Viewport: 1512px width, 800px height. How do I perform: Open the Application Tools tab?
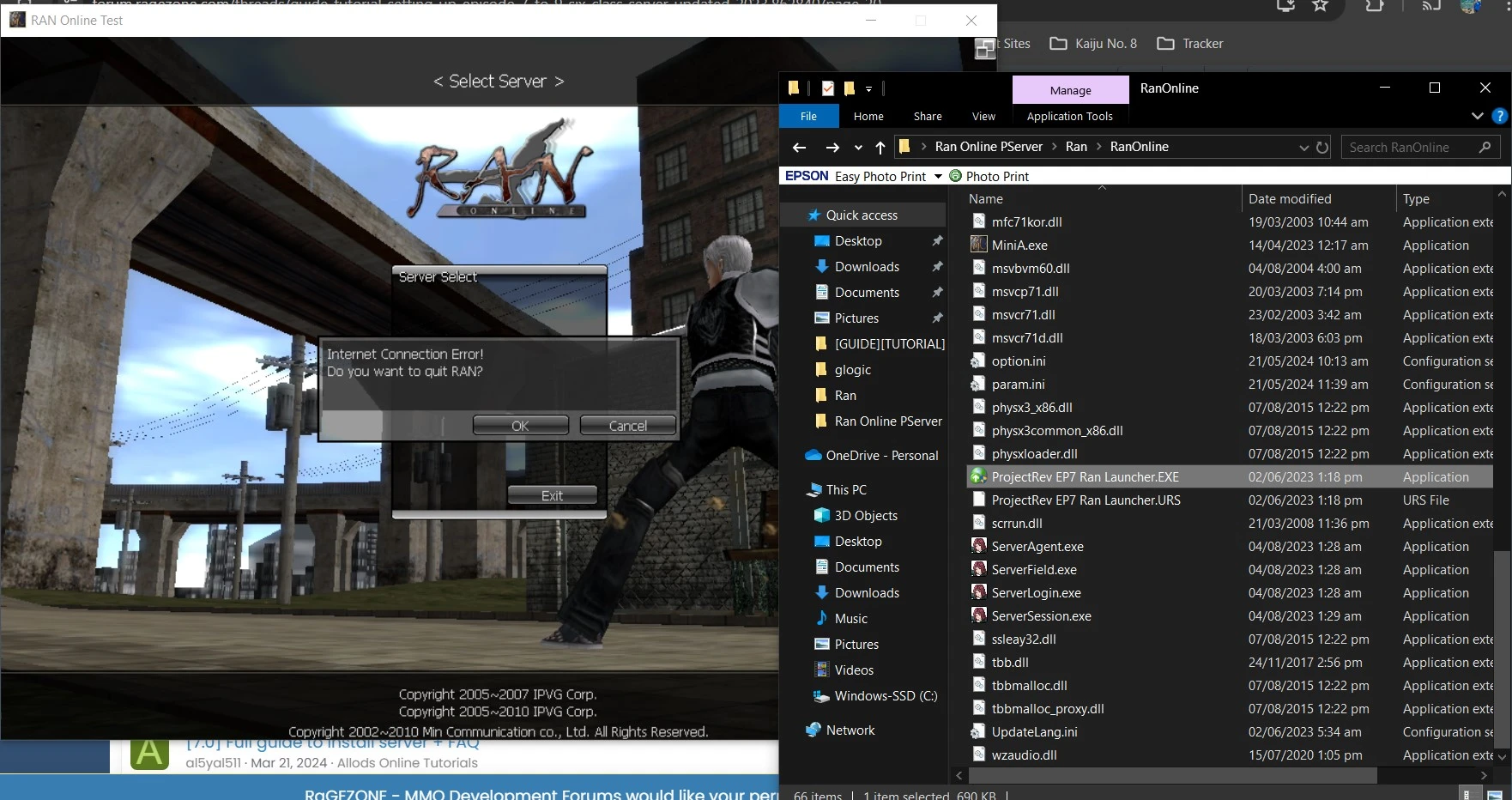pyautogui.click(x=1069, y=116)
